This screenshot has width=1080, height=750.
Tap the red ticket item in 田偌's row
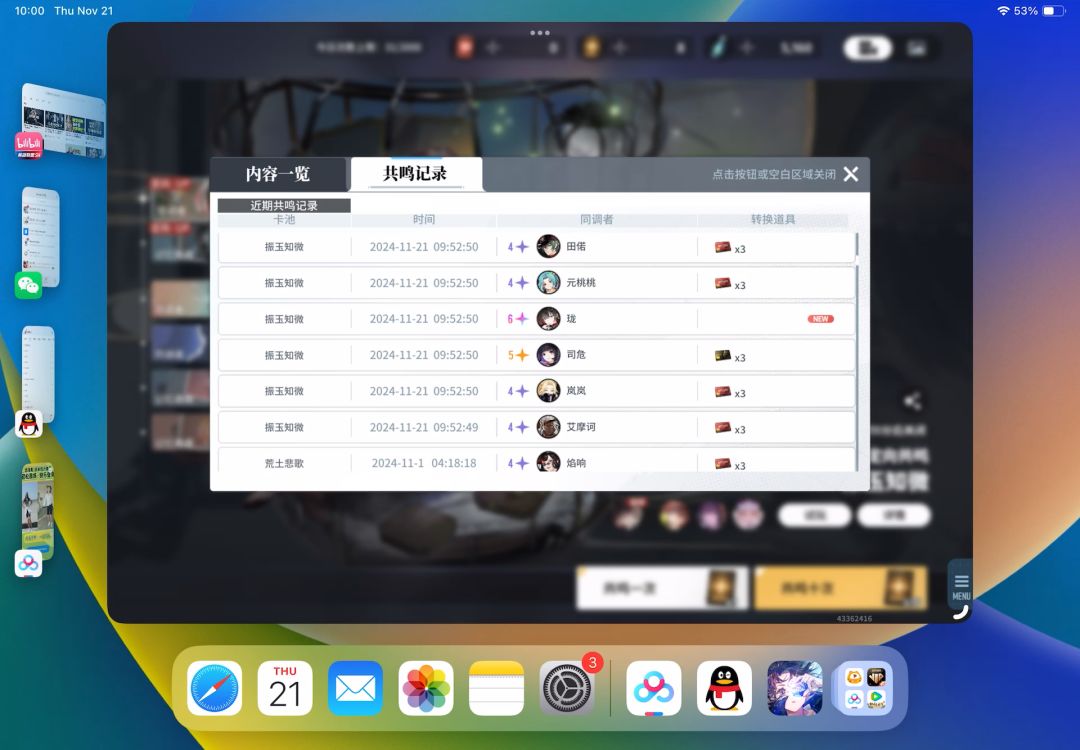click(723, 247)
